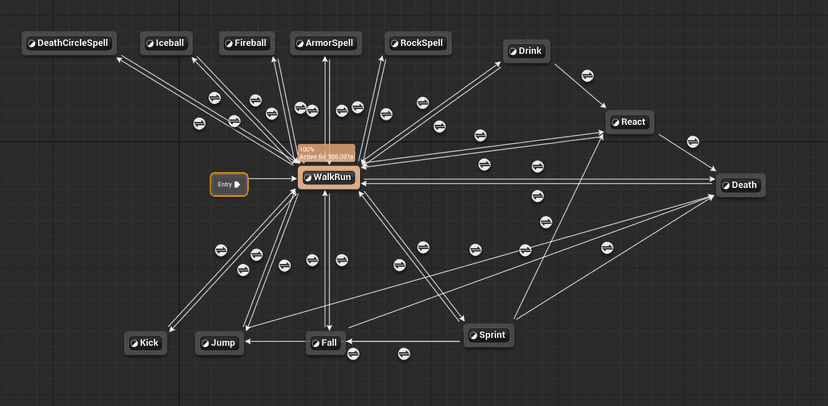The image size is (828, 406).
Task: Select the DeathCircleSpell state node
Action: (70, 43)
